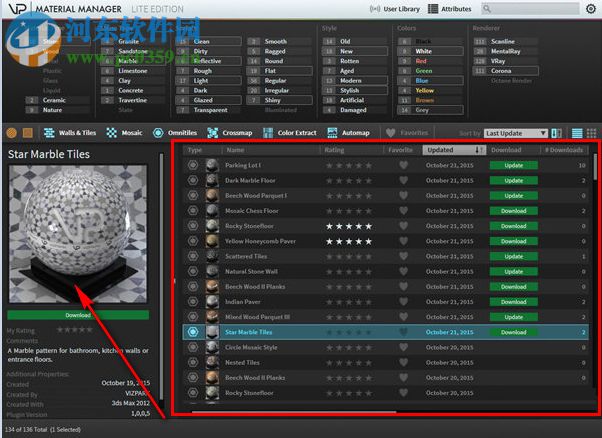This screenshot has width=602, height=438.
Task: Sort by the Name column header
Action: 271,150
